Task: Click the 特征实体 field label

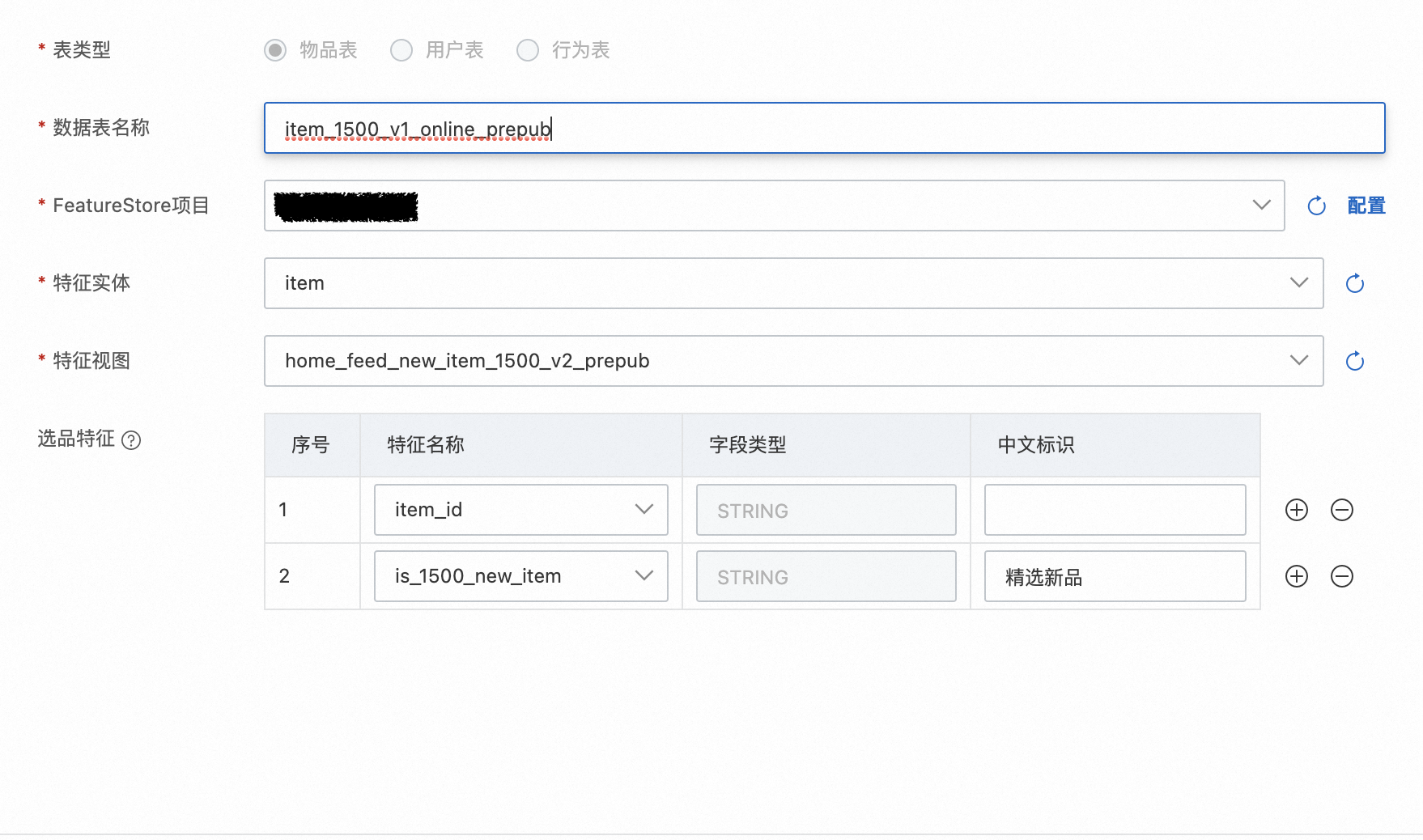Action: [91, 283]
